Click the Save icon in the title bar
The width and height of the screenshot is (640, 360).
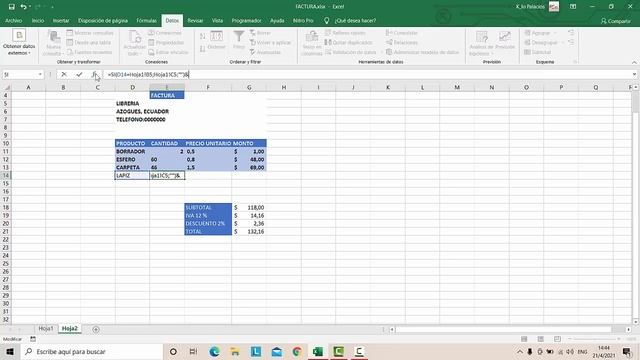tap(11, 7)
